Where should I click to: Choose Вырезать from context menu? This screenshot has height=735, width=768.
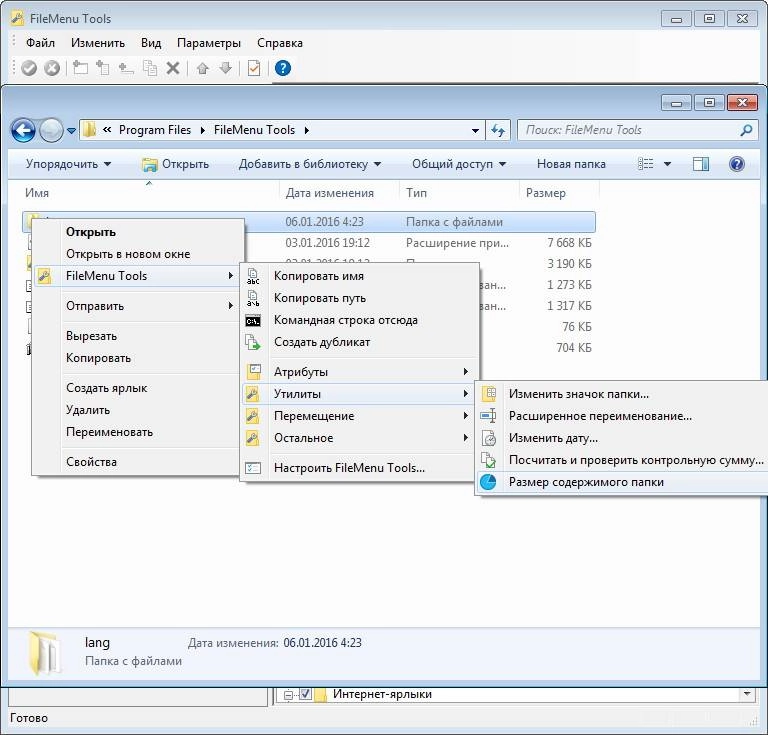coord(137,336)
